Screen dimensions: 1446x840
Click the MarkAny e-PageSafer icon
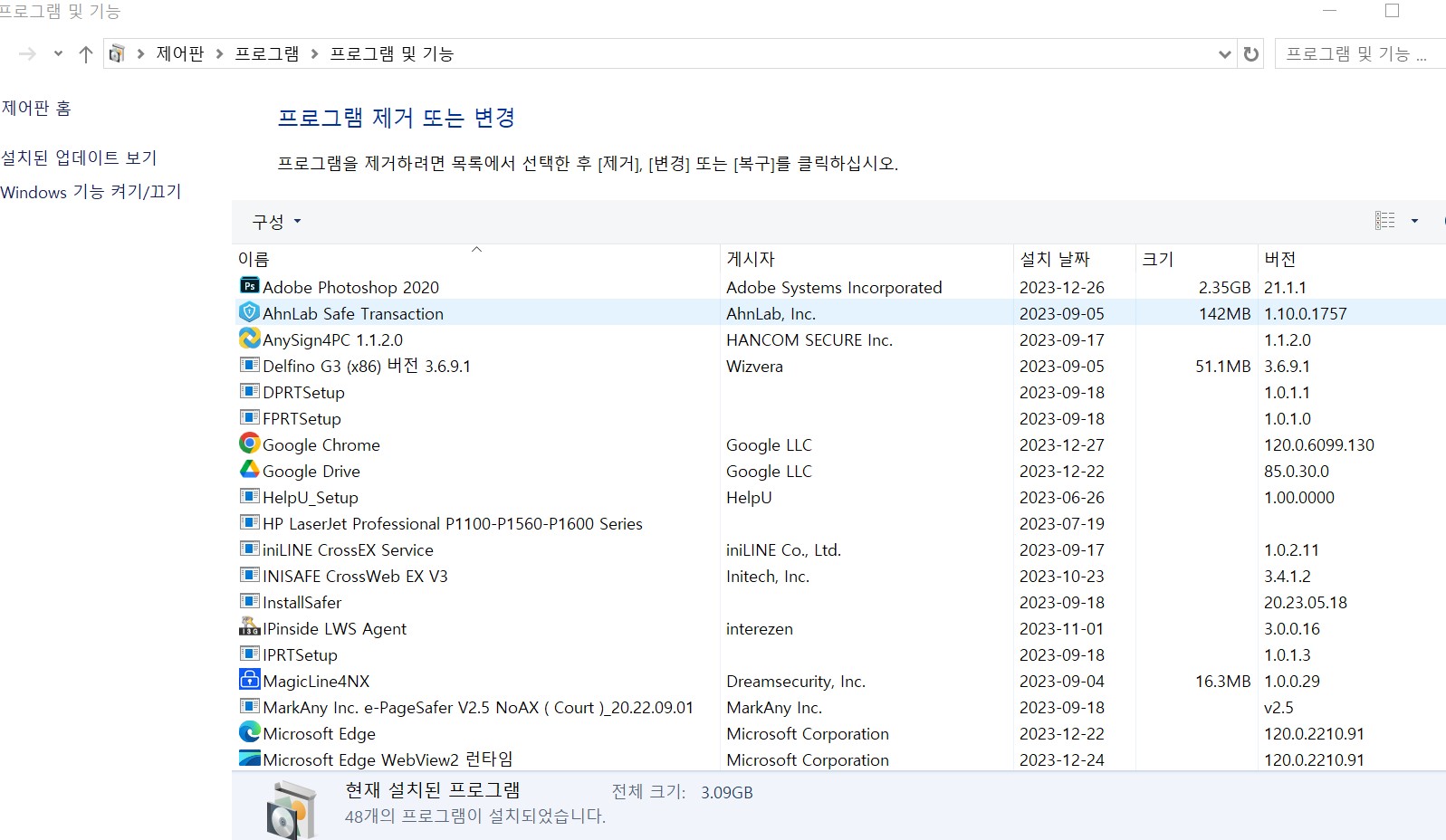click(x=249, y=706)
